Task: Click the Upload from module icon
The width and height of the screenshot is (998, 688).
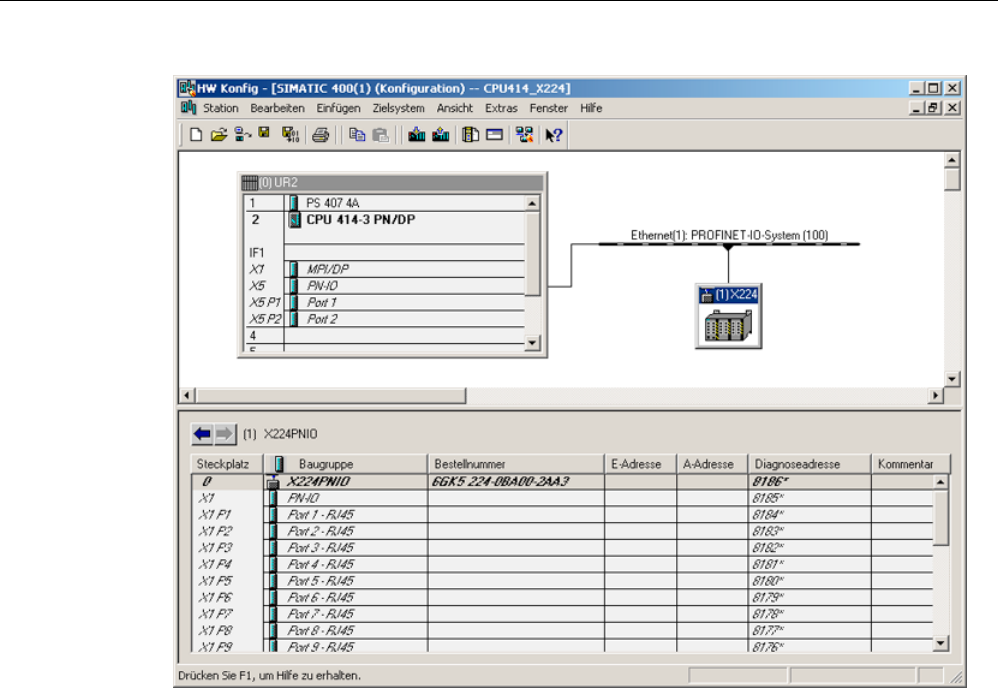Action: [x=439, y=136]
